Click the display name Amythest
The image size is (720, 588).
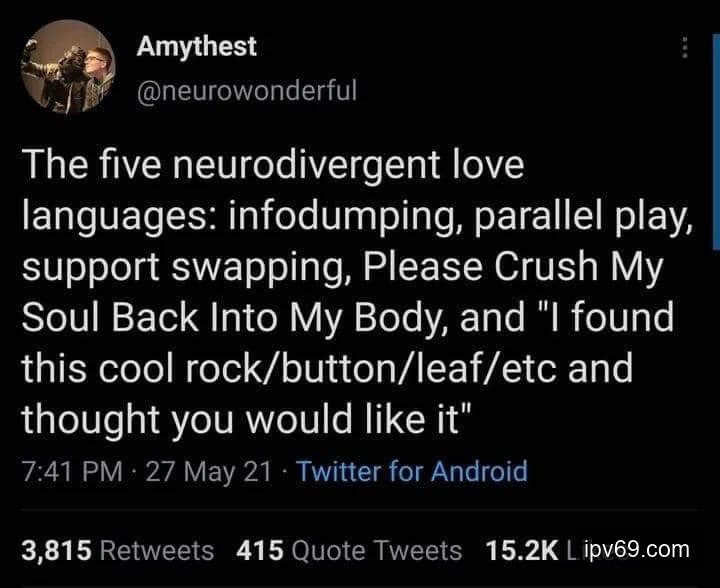(x=196, y=46)
